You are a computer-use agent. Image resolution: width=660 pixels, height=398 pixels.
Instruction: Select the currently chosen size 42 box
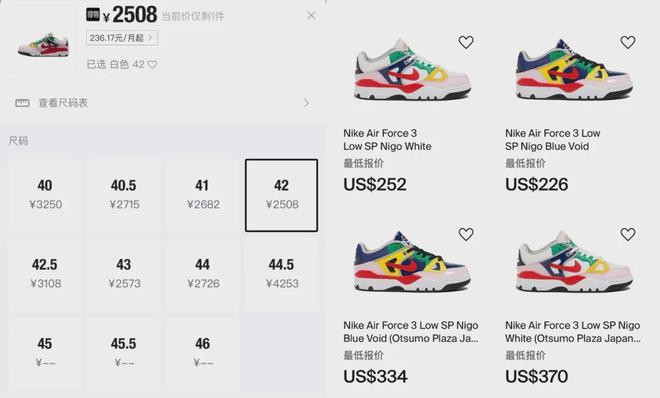pos(282,195)
